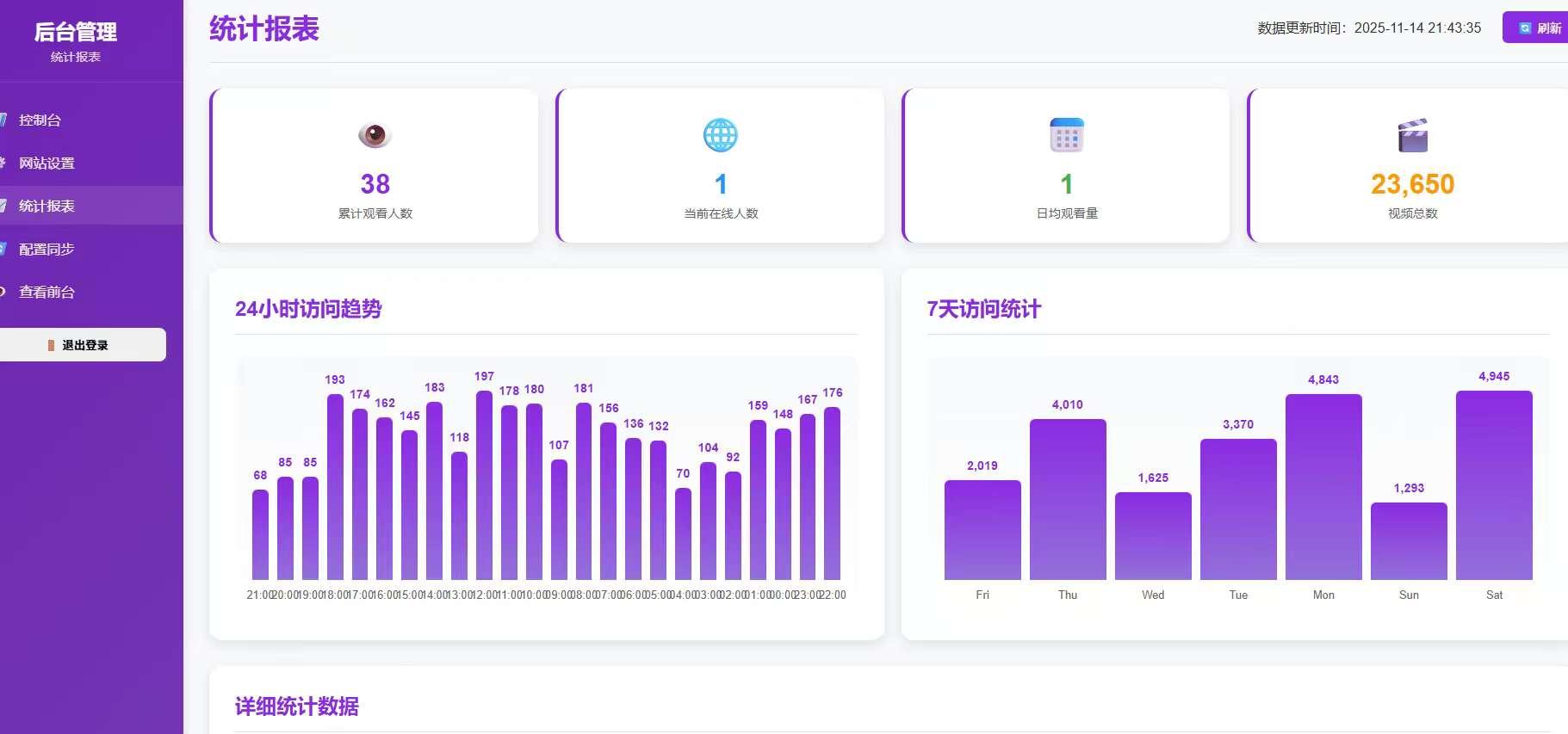1568x734 pixels.
Task: Click the globe icon for online users
Action: pyautogui.click(x=721, y=135)
